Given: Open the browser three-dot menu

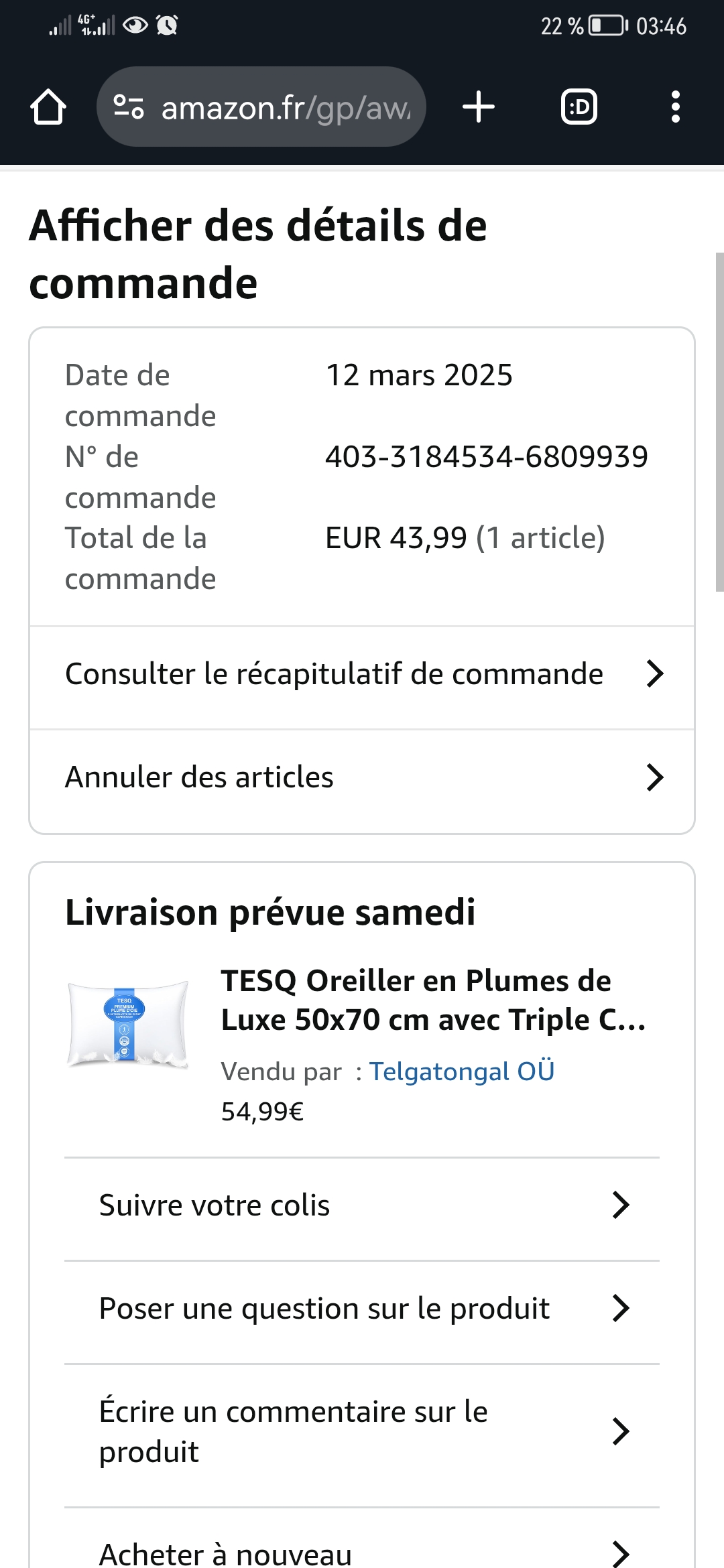Looking at the screenshot, I should click(675, 107).
